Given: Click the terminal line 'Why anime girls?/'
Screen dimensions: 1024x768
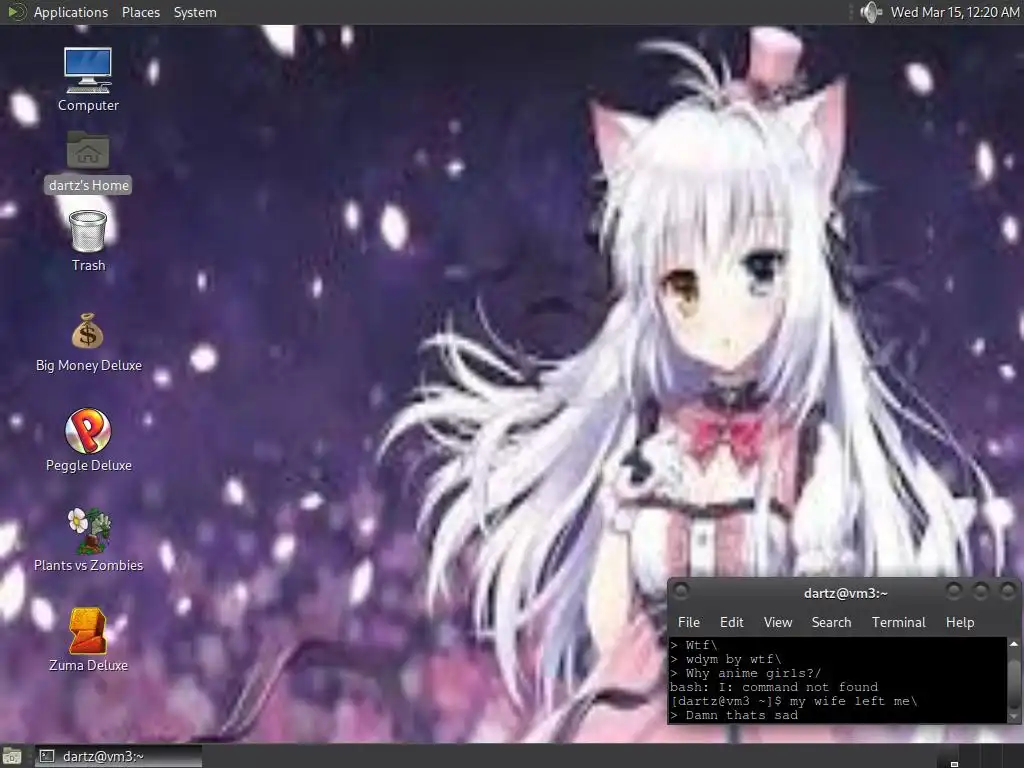Looking at the screenshot, I should (x=753, y=673).
